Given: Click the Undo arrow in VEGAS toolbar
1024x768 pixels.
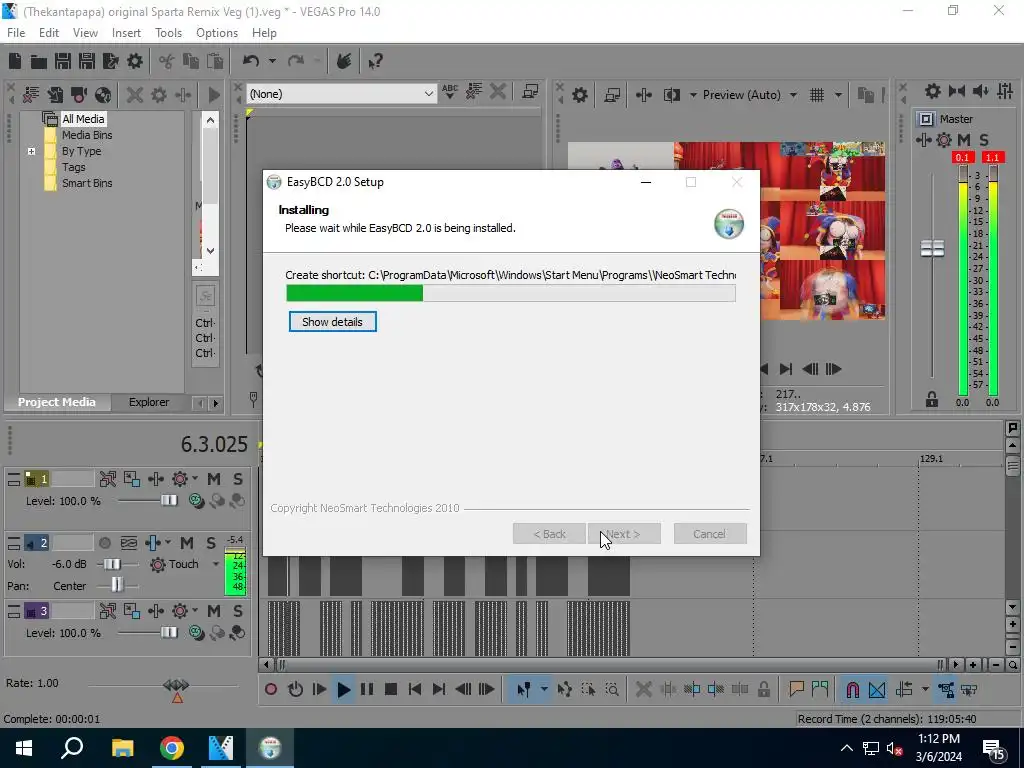Looking at the screenshot, I should 251,61.
